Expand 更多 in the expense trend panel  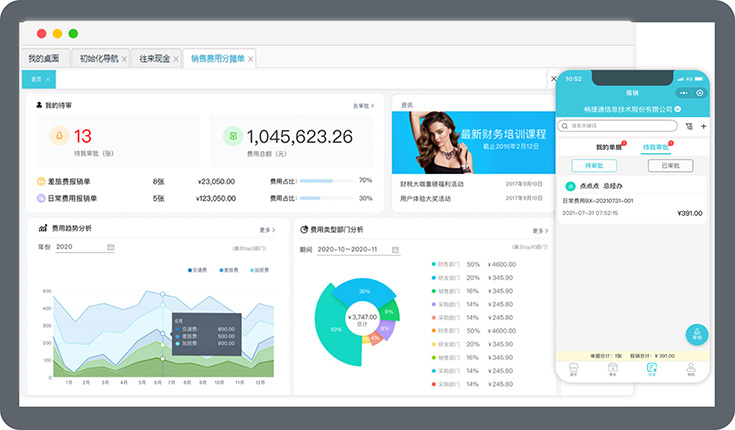266,229
